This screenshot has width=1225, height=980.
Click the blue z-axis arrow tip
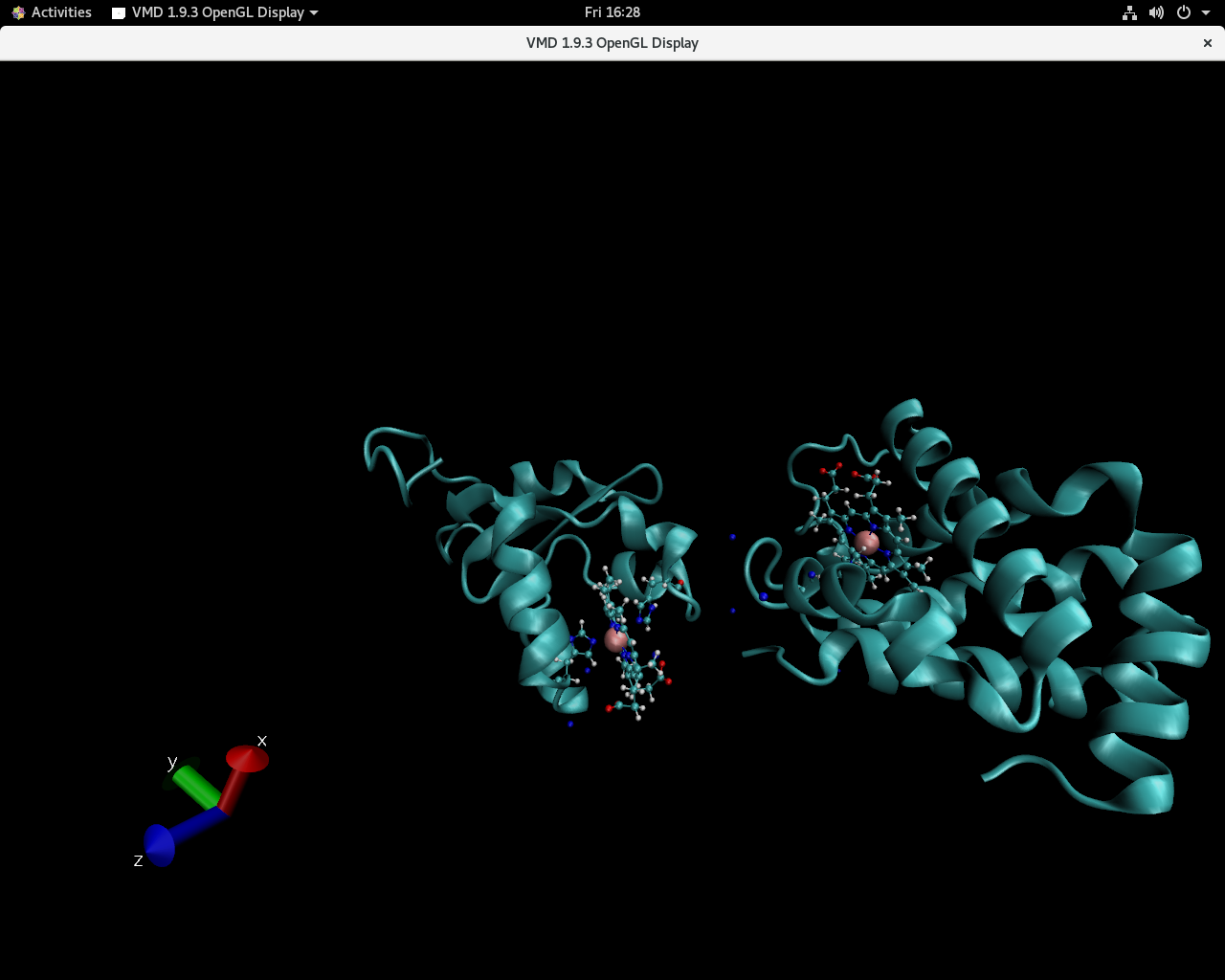[x=159, y=845]
